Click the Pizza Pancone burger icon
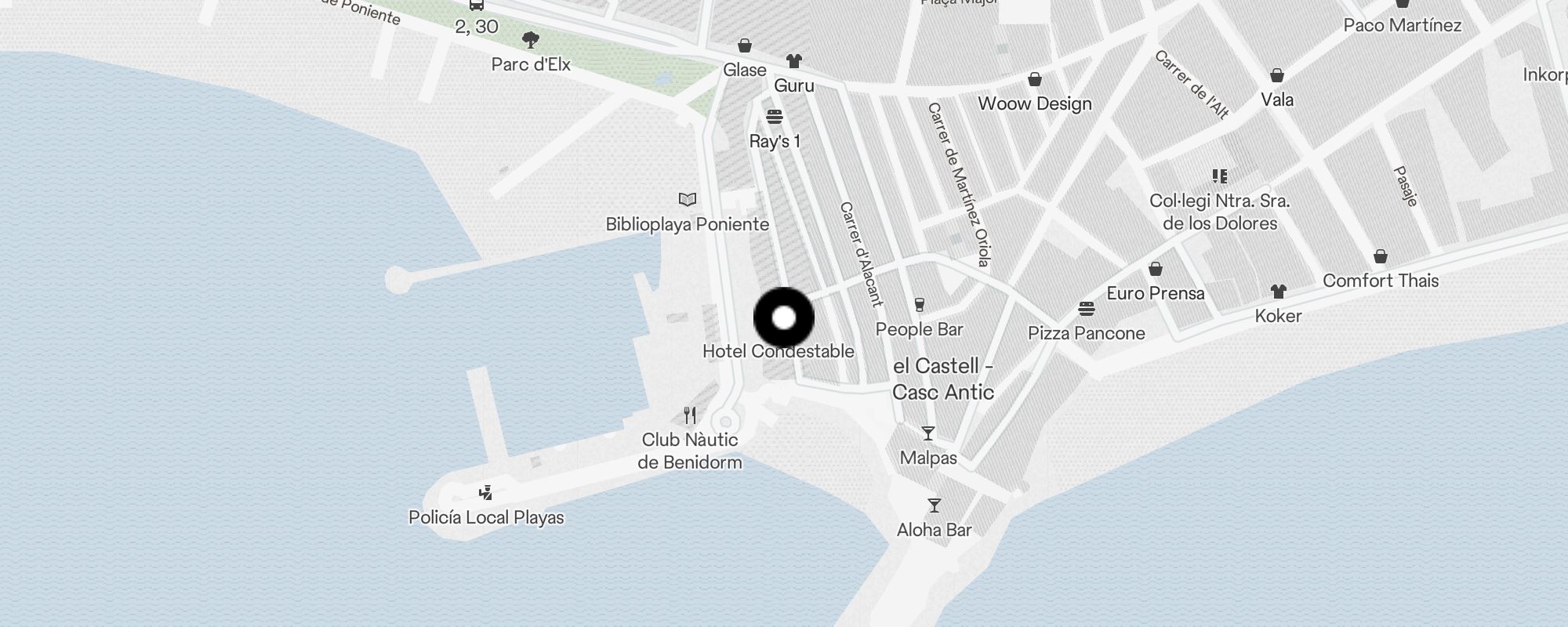Screen dimensions: 1568x627 pyautogui.click(x=1086, y=309)
